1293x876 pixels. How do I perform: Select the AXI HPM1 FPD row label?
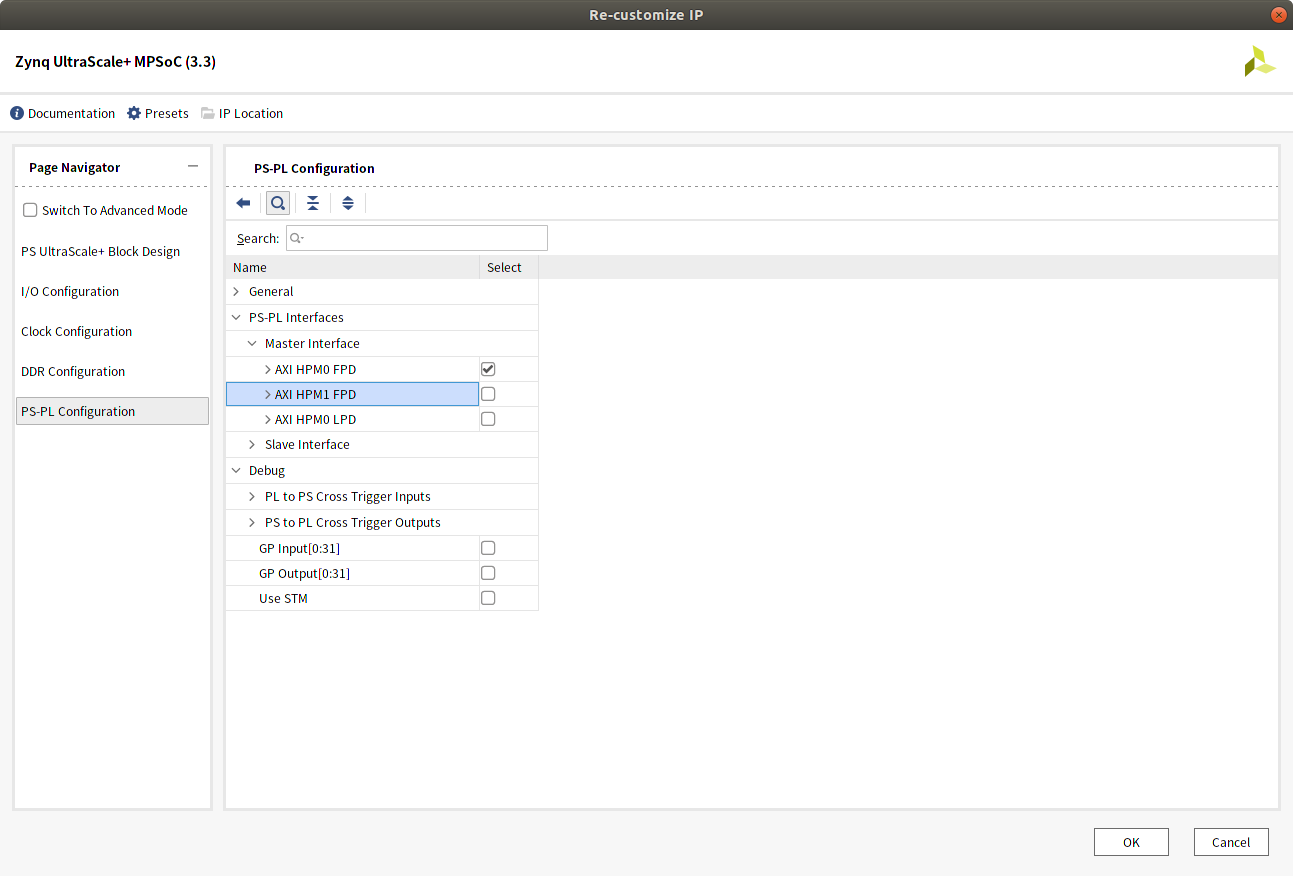point(315,394)
